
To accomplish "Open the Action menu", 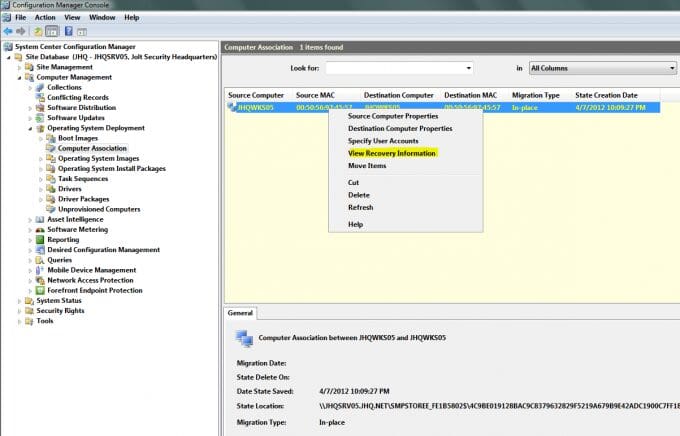I will pyautogui.click(x=45, y=17).
